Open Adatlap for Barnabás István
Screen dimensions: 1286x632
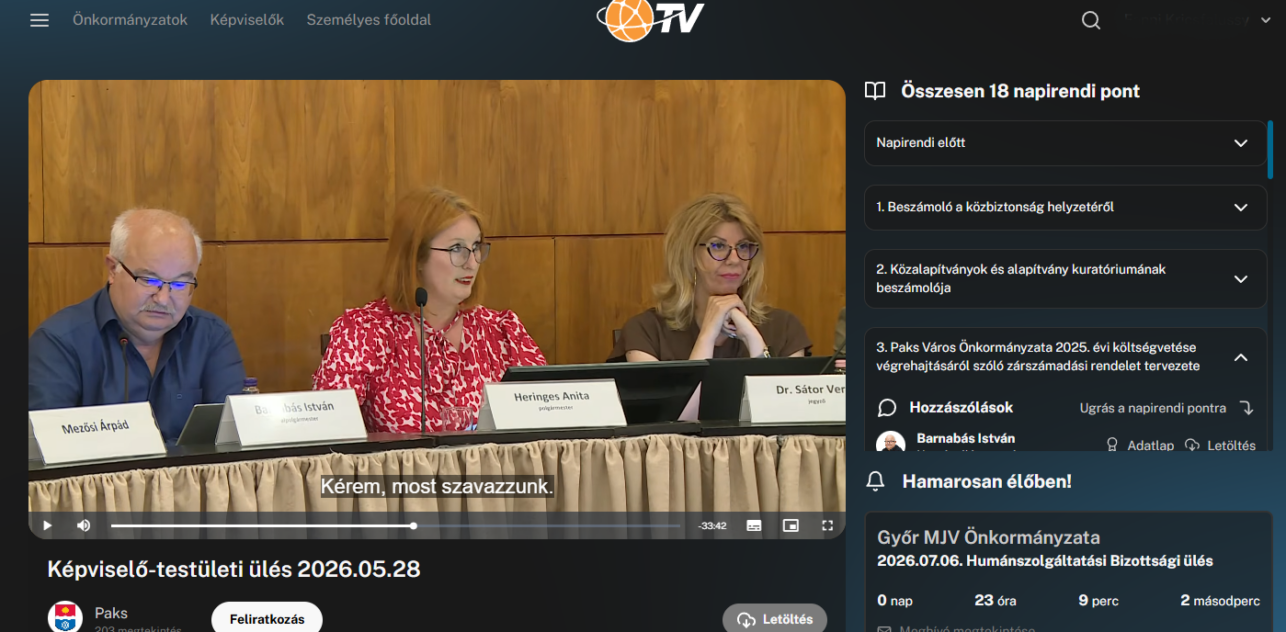pyautogui.click(x=1139, y=446)
